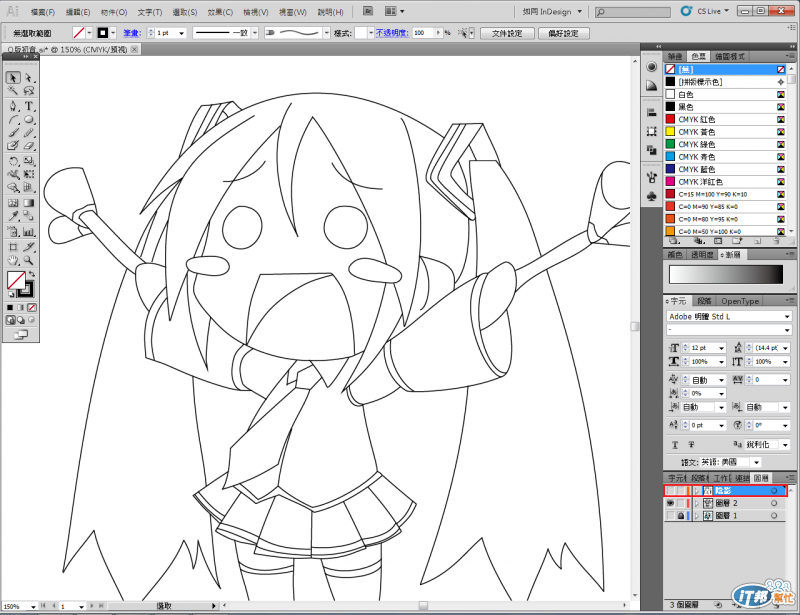Open the 檔案(F) menu

pos(42,12)
